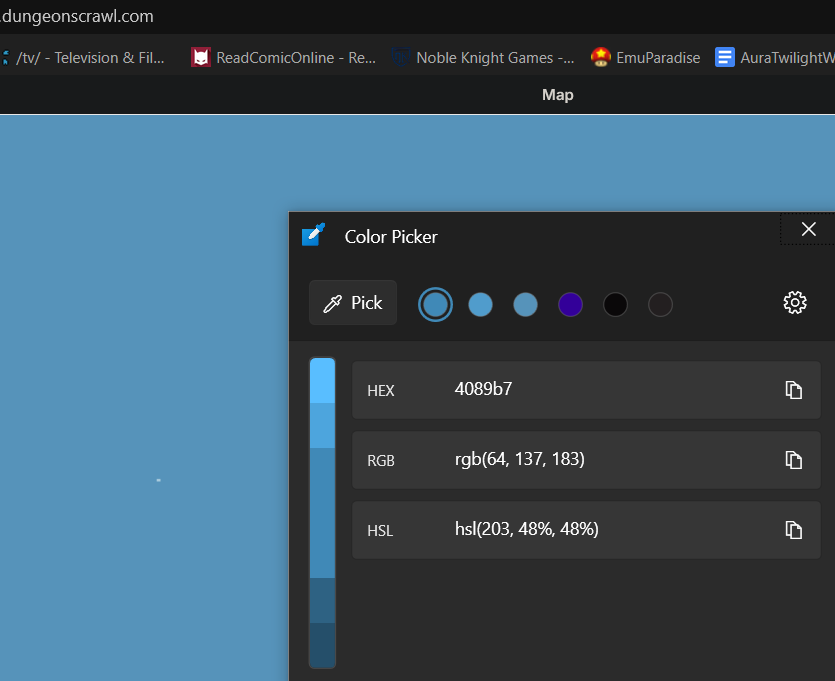
Task: Choose the second lighter shade in bar
Action: (322, 425)
